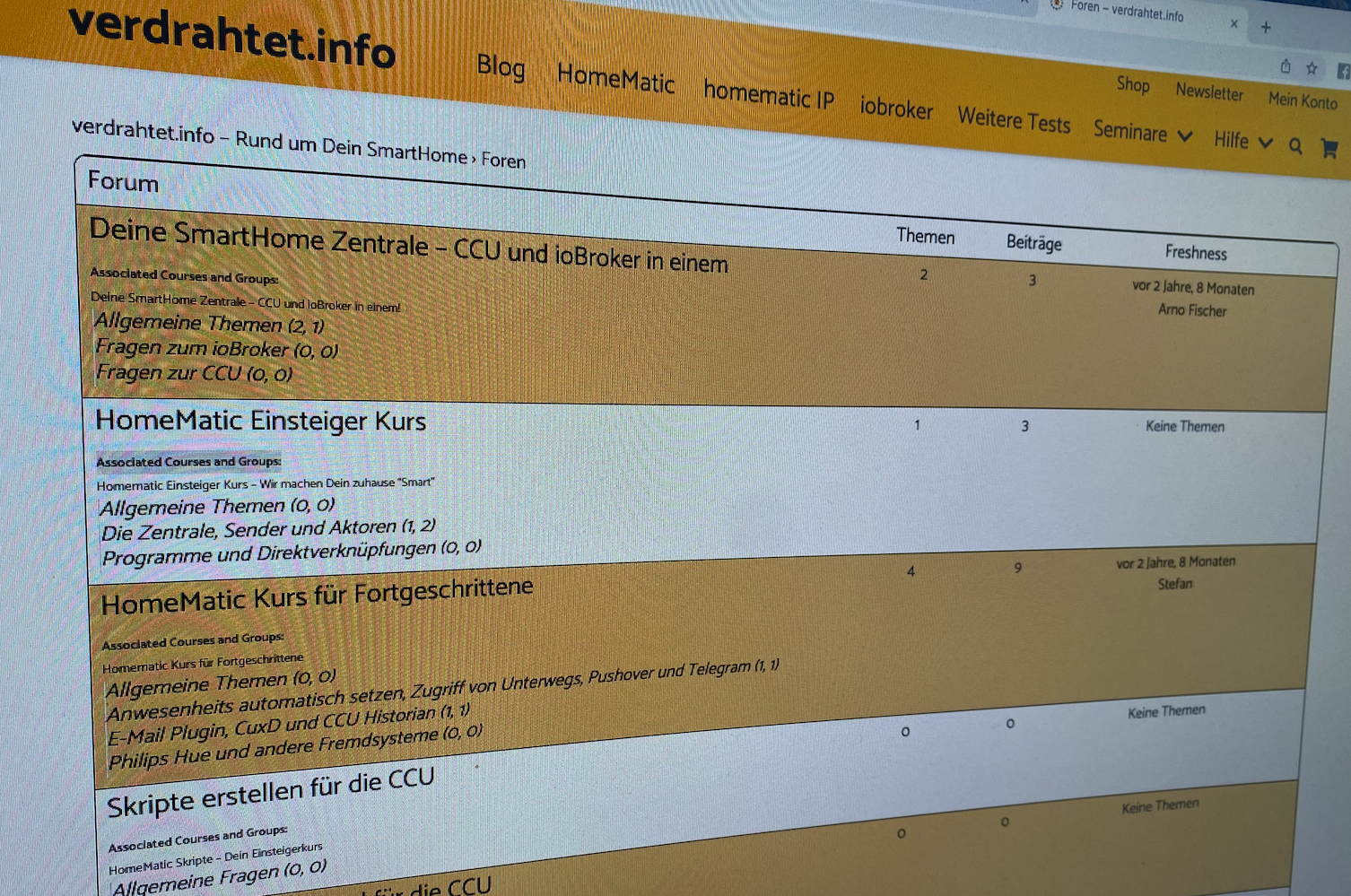Viewport: 1351px width, 896px height.
Task: Click the Themen column header
Action: [926, 236]
